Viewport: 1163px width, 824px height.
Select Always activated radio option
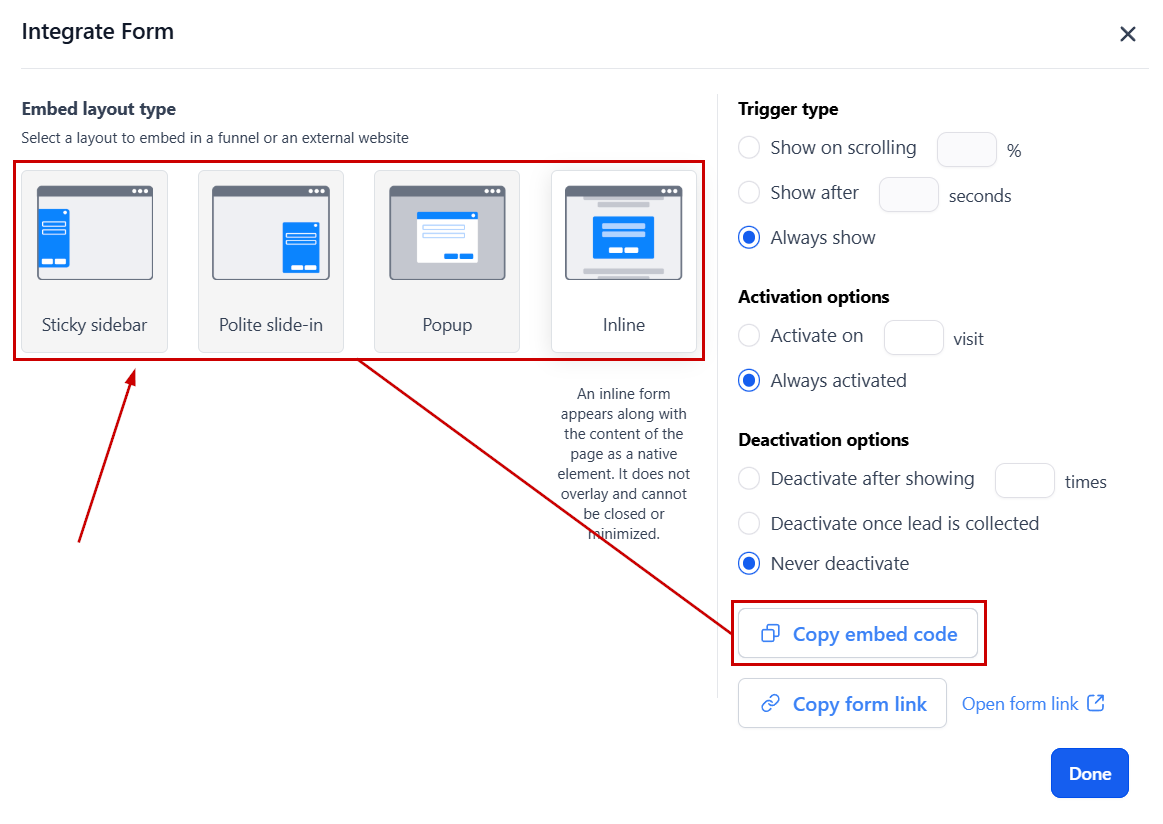[749, 381]
